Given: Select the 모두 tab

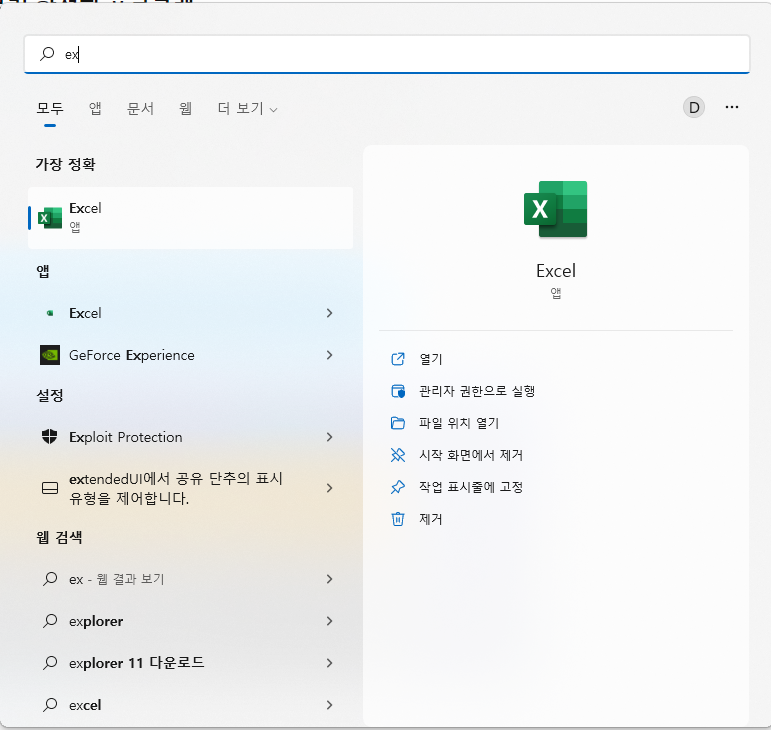Looking at the screenshot, I should point(50,108).
